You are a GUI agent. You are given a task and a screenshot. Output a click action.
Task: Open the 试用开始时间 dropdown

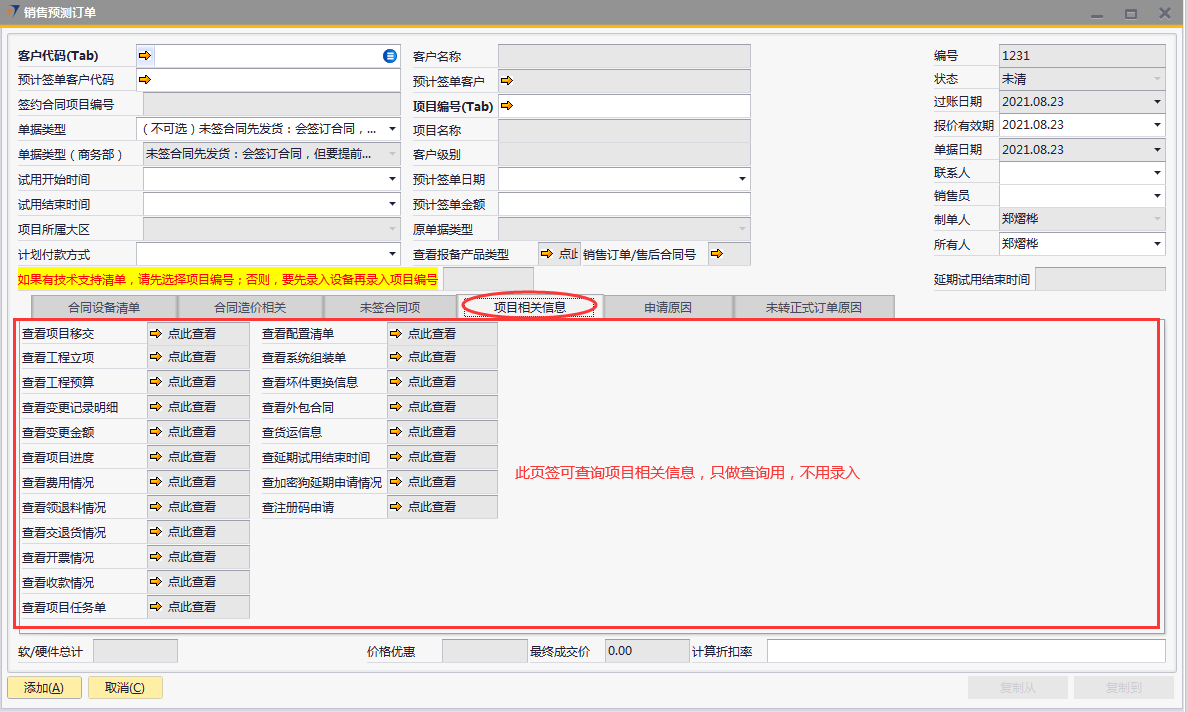point(392,179)
